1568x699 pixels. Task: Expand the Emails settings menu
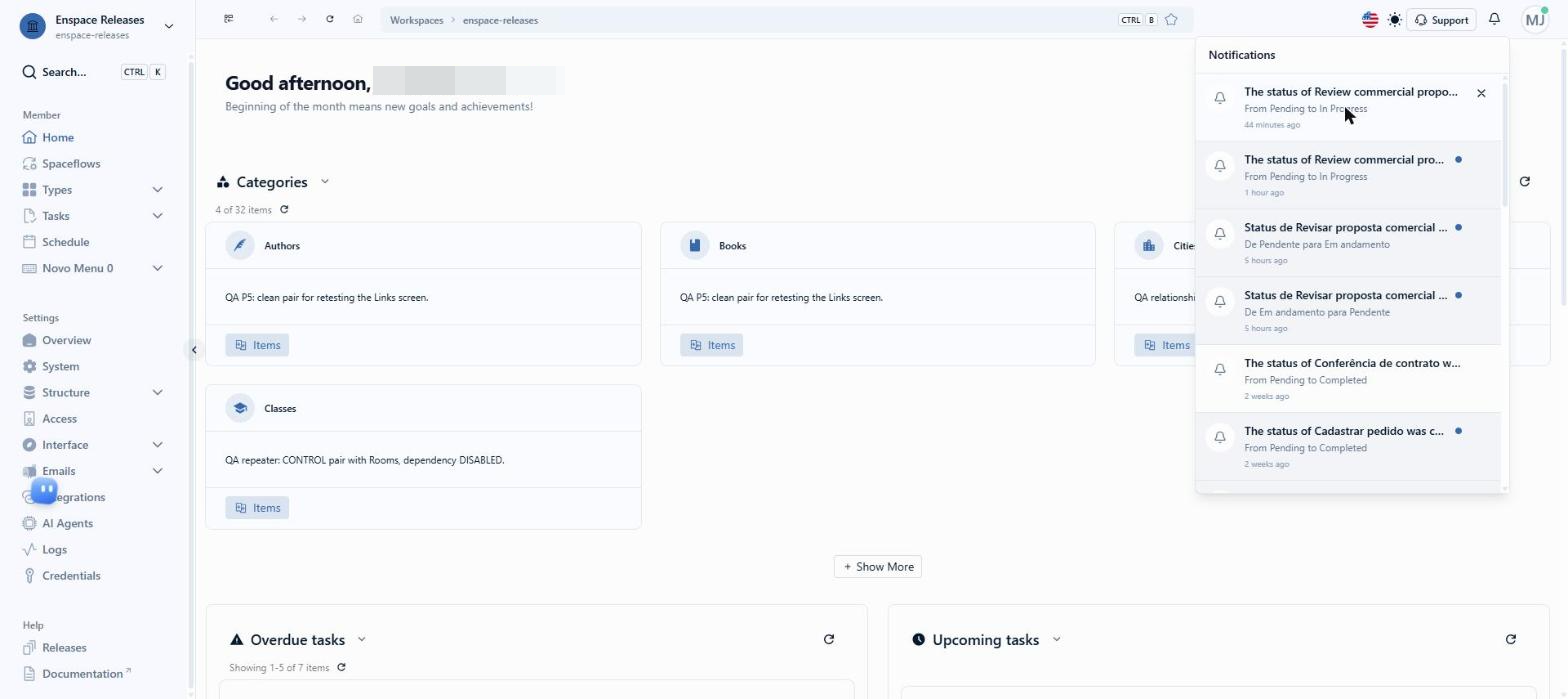click(157, 471)
